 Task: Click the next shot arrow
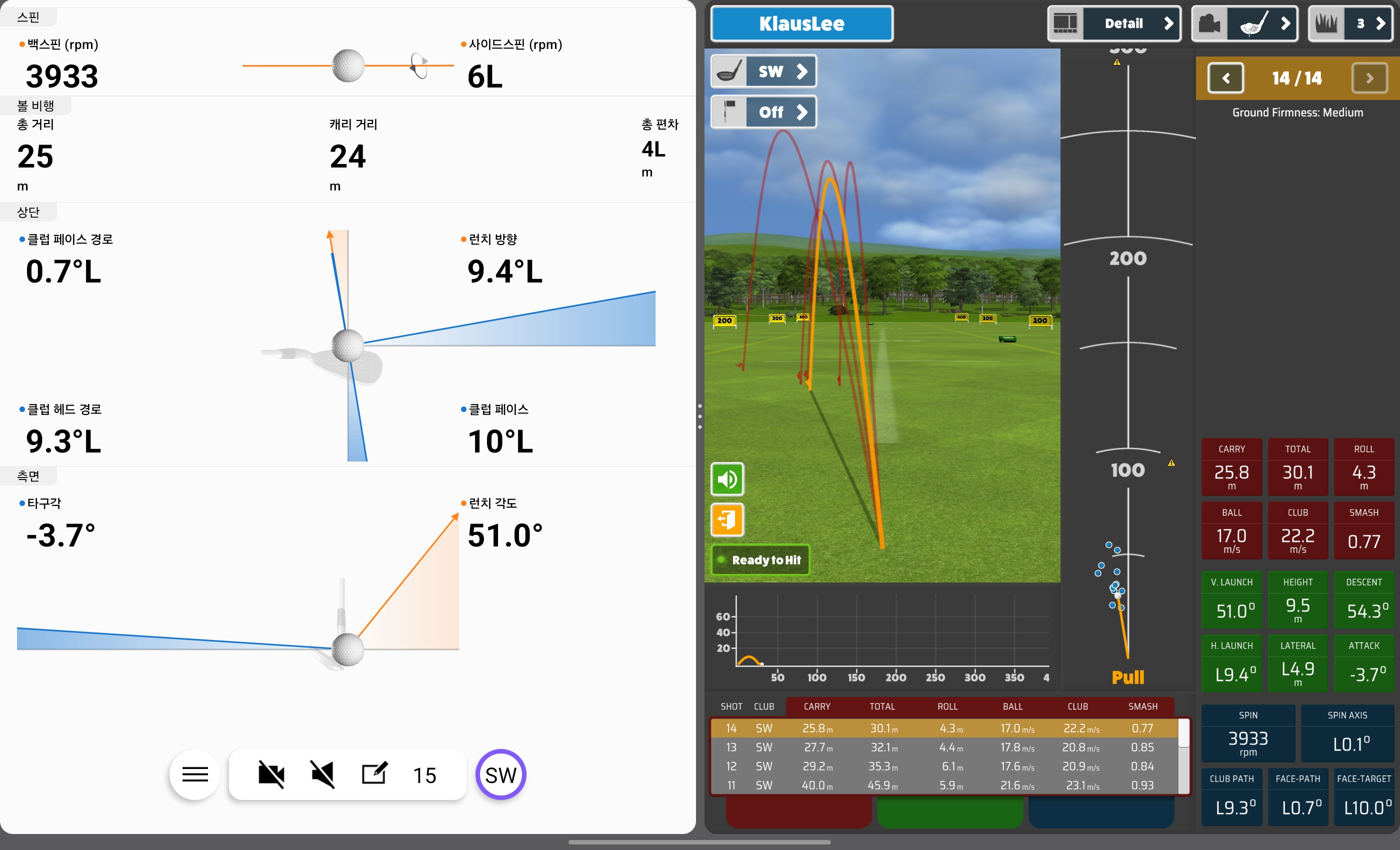coord(1369,78)
